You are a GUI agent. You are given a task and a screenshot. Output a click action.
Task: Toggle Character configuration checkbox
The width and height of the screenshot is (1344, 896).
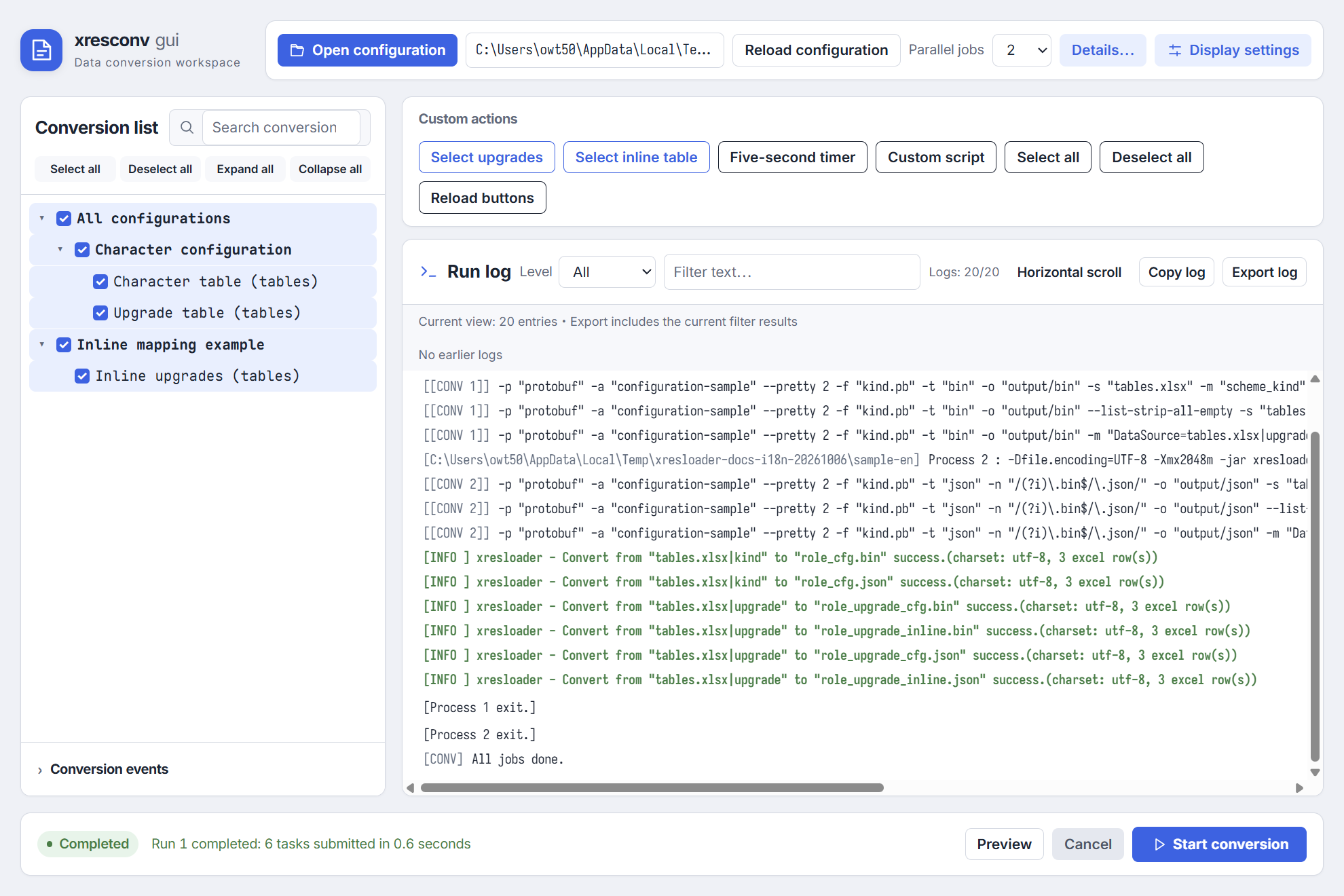click(82, 250)
